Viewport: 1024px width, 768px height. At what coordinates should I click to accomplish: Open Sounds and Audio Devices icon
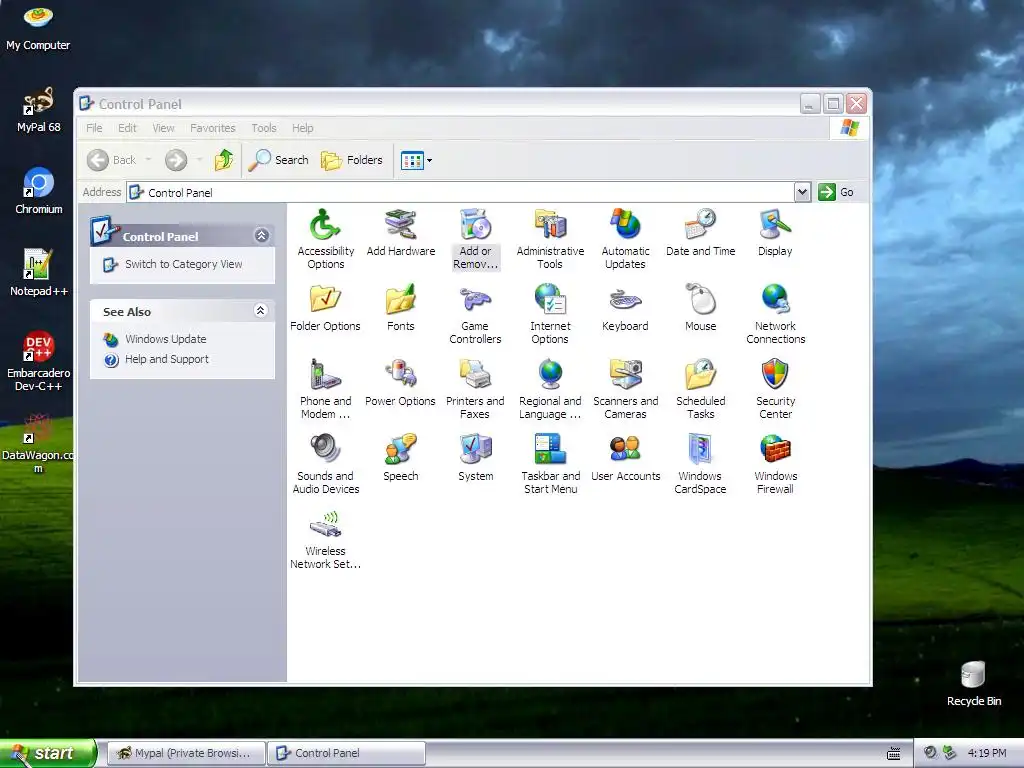(x=325, y=464)
